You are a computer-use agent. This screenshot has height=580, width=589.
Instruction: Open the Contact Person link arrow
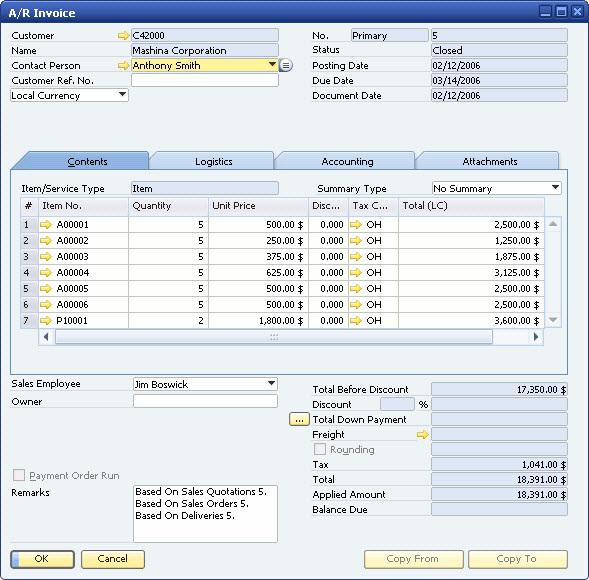[x=123, y=66]
